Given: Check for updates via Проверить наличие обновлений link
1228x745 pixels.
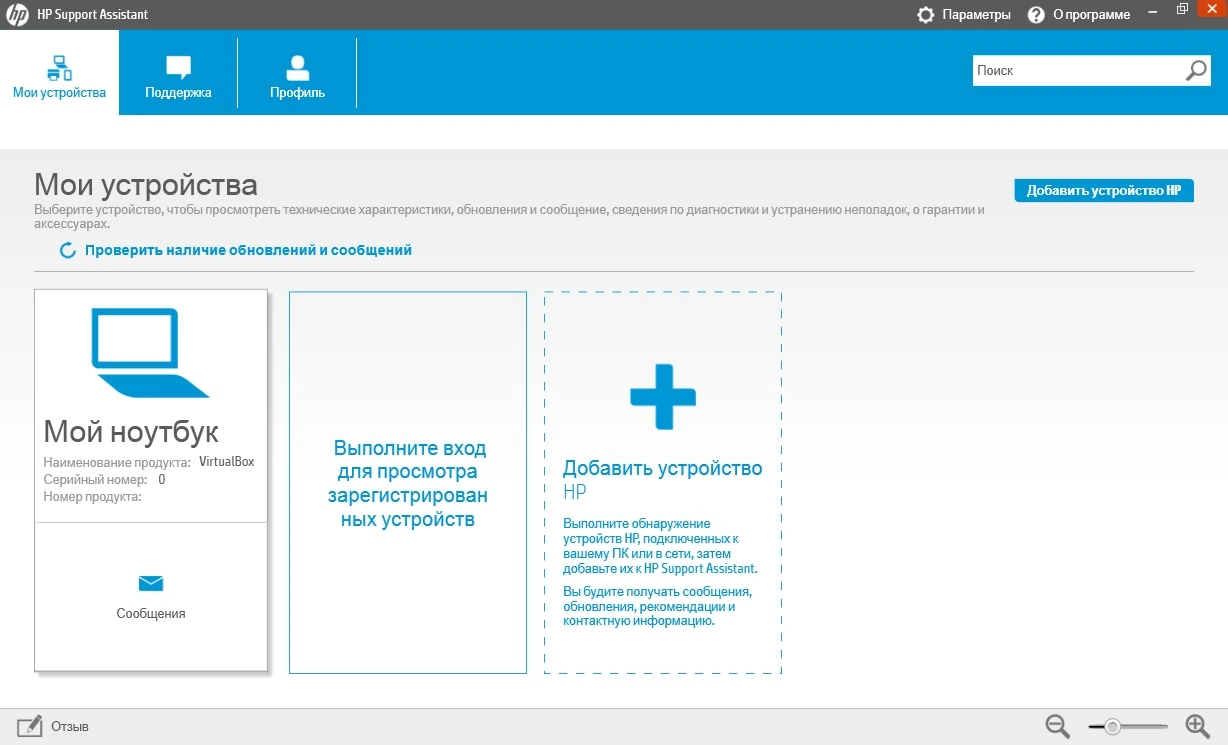Looking at the screenshot, I should pyautogui.click(x=248, y=250).
